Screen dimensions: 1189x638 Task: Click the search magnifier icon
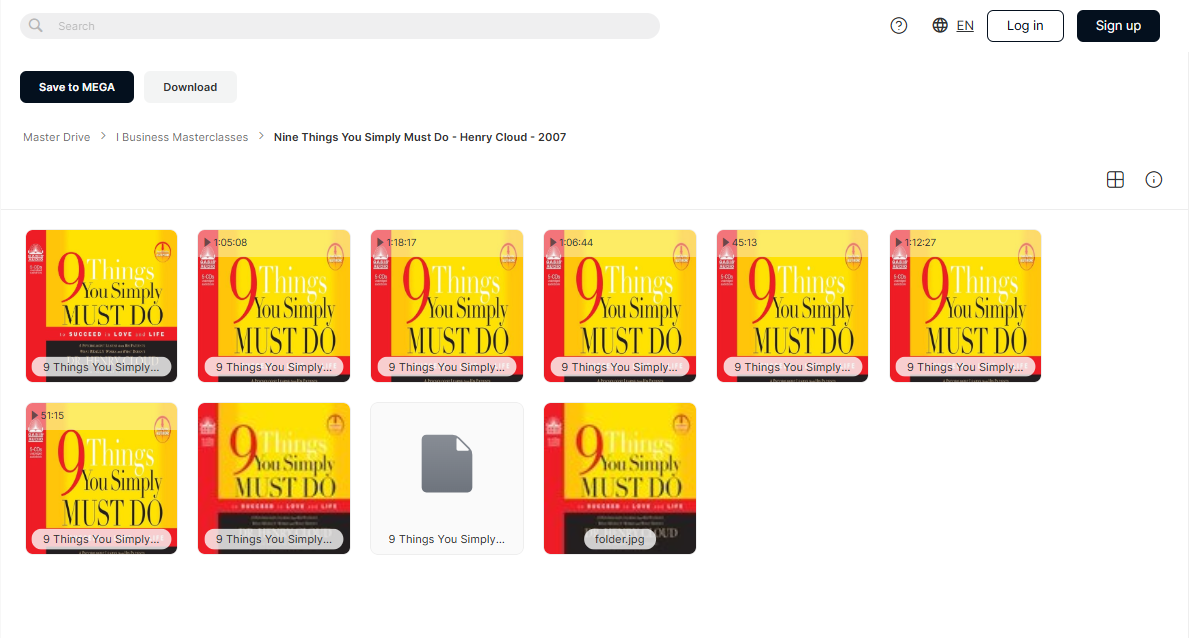click(x=36, y=26)
